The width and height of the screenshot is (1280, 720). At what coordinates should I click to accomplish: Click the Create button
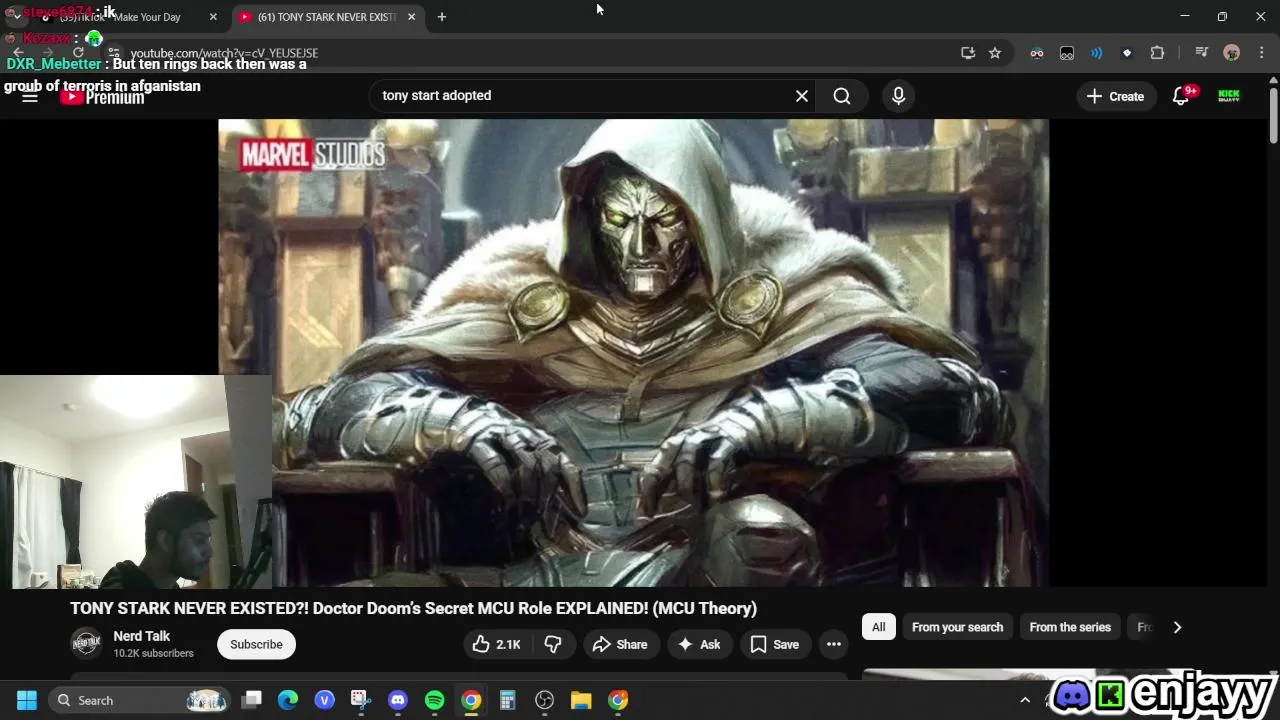[1116, 96]
